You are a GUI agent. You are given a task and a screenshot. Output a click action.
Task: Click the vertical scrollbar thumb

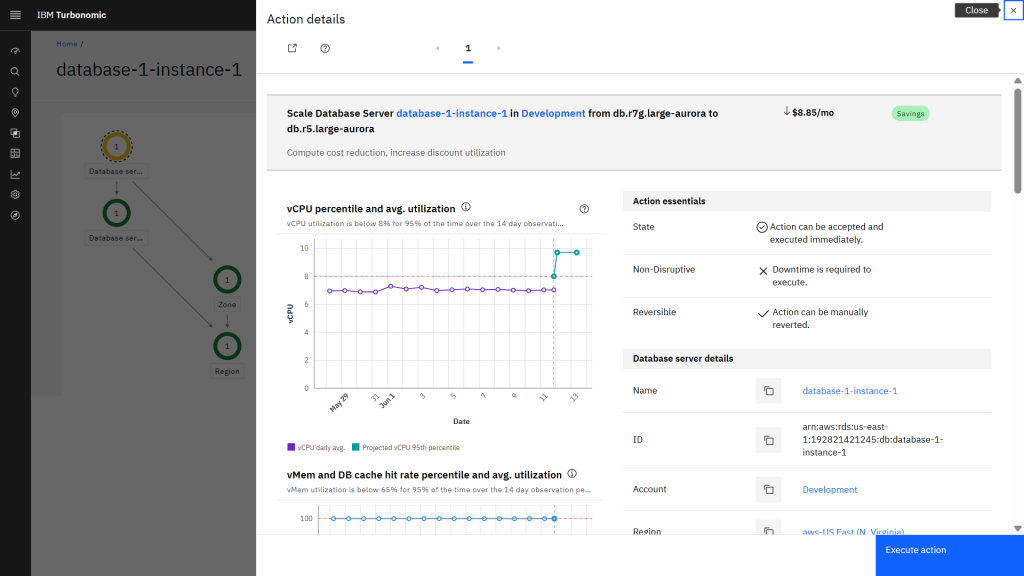[x=1017, y=141]
